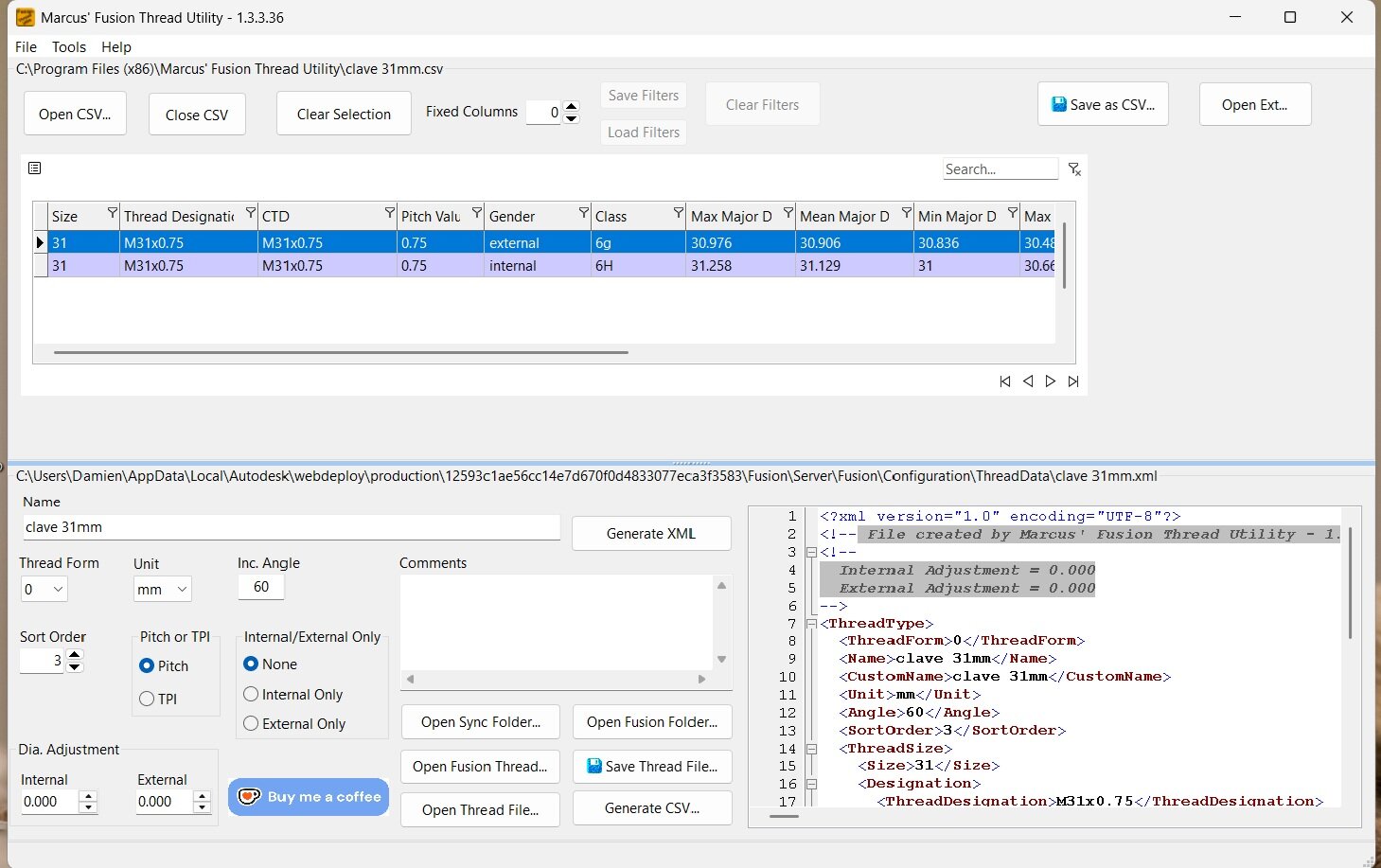The image size is (1381, 868).
Task: Click the thread grid horizontal scrollbar
Action: (341, 352)
